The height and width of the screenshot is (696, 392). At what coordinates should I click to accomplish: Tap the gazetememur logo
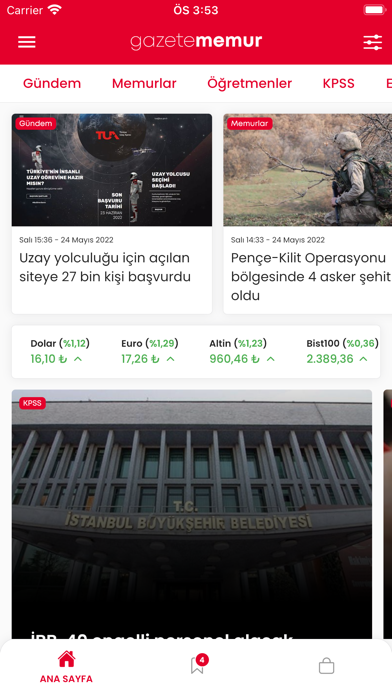coord(196,41)
